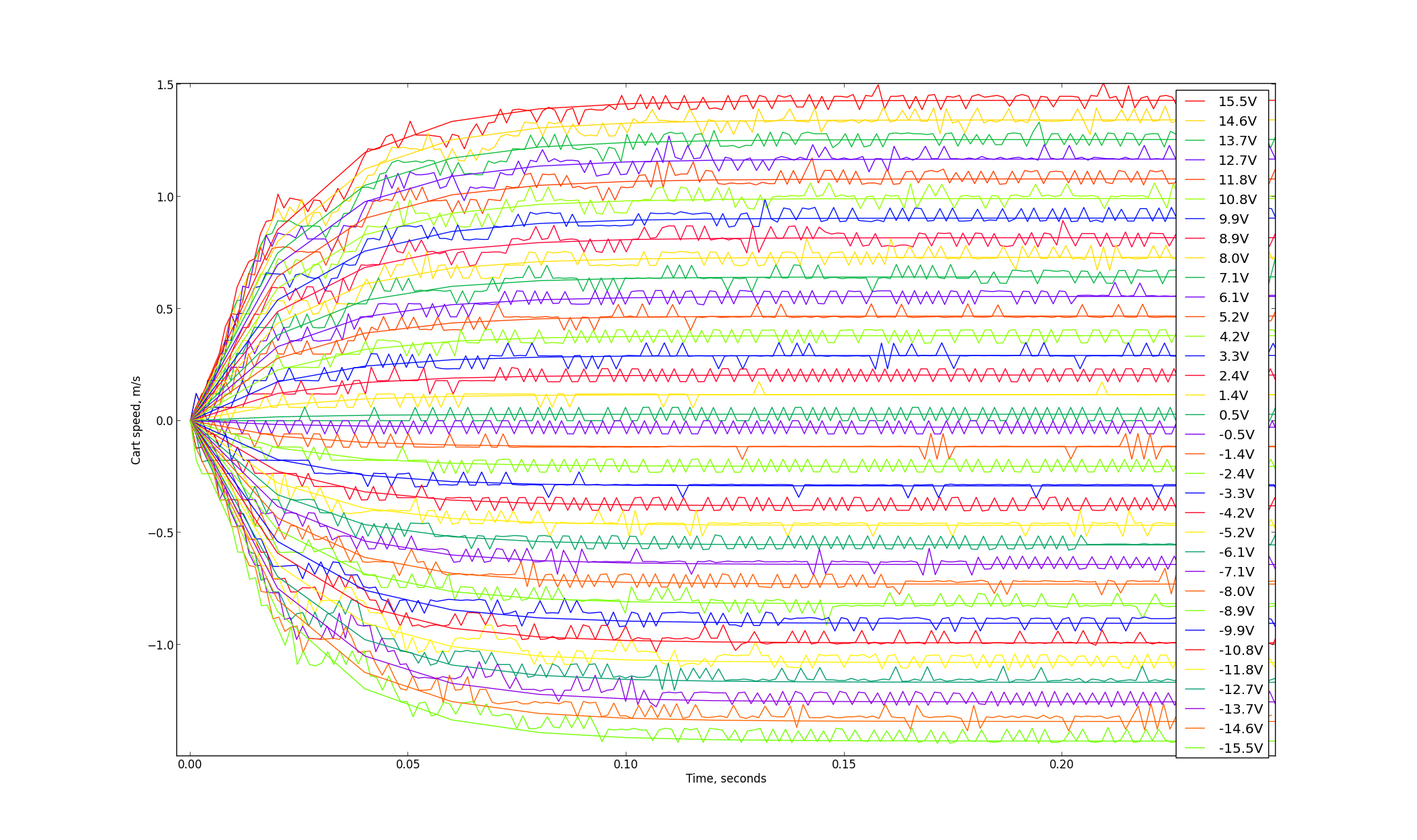Select the -10.8V legend entry
Viewport: 1417px width, 840px height.
[1241, 650]
